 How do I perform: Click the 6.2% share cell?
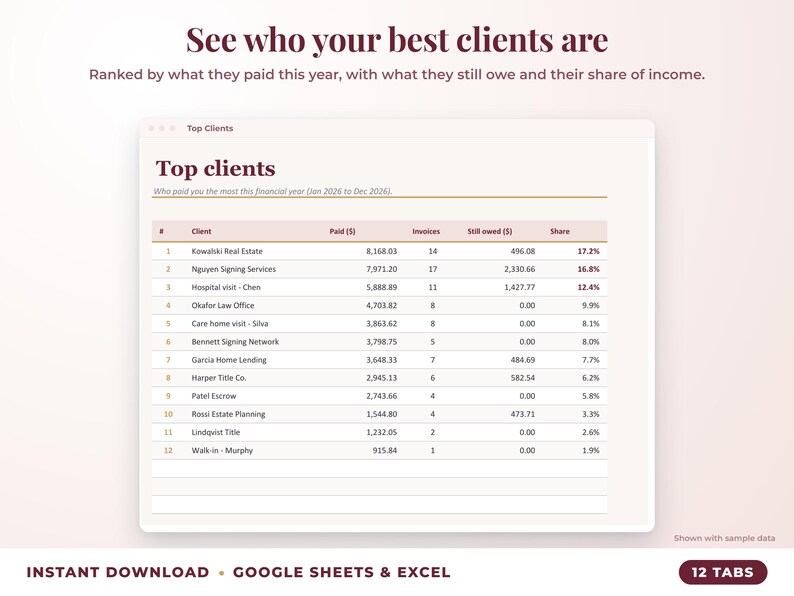pos(590,378)
